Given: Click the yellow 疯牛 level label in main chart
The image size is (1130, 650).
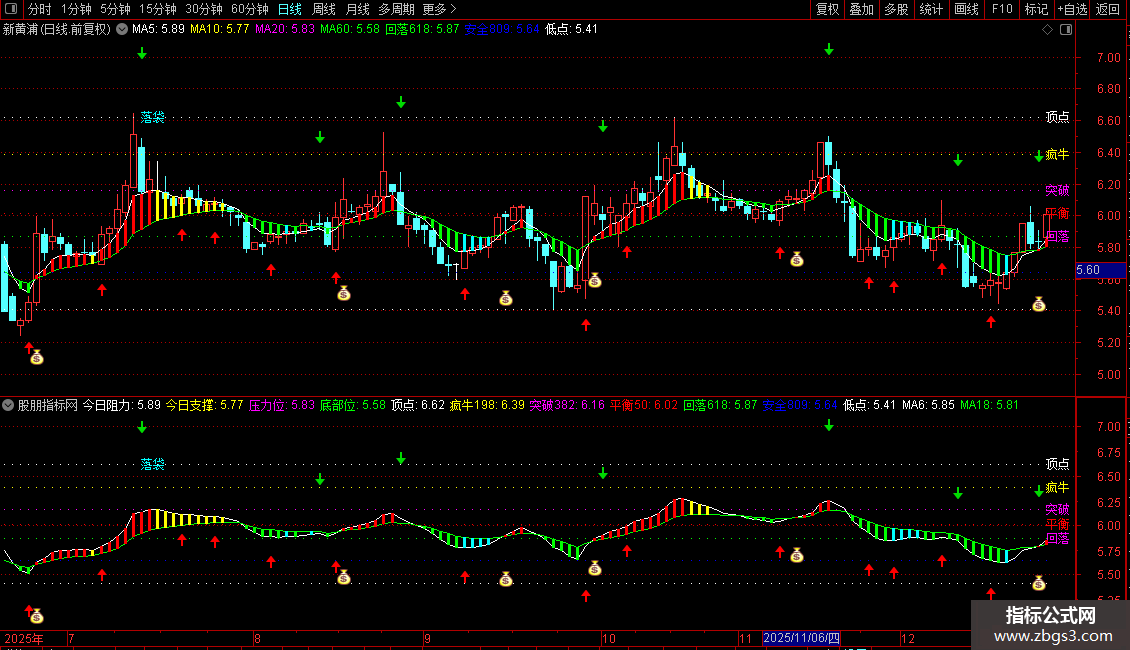Looking at the screenshot, I should tap(1057, 154).
